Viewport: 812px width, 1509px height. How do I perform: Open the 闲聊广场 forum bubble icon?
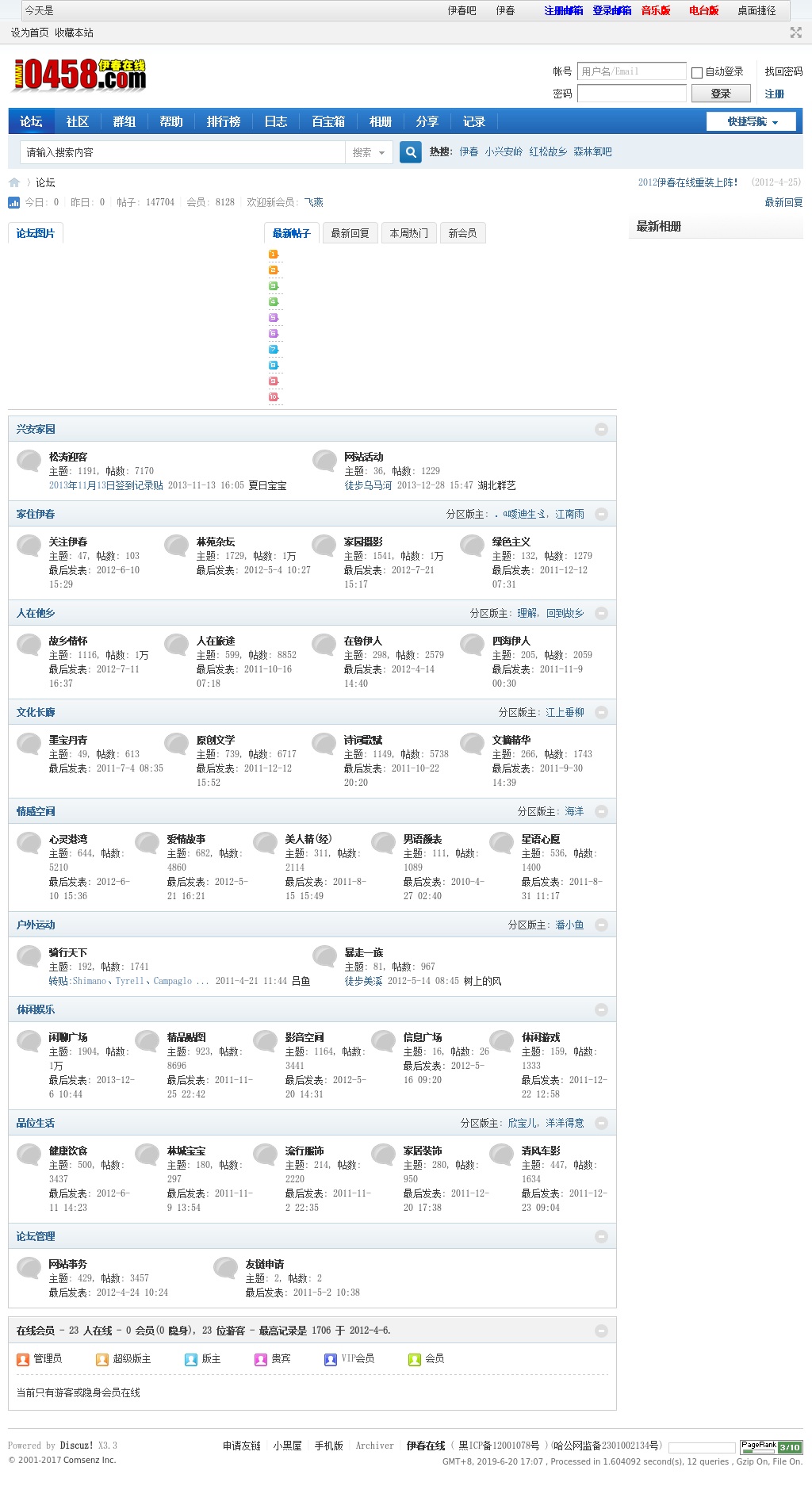[x=29, y=1040]
